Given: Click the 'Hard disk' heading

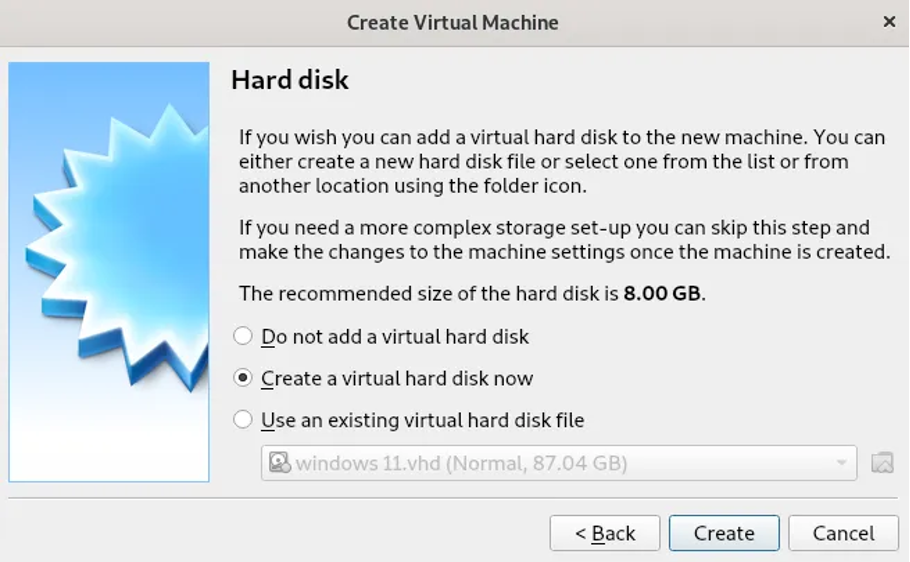Looking at the screenshot, I should [x=290, y=80].
